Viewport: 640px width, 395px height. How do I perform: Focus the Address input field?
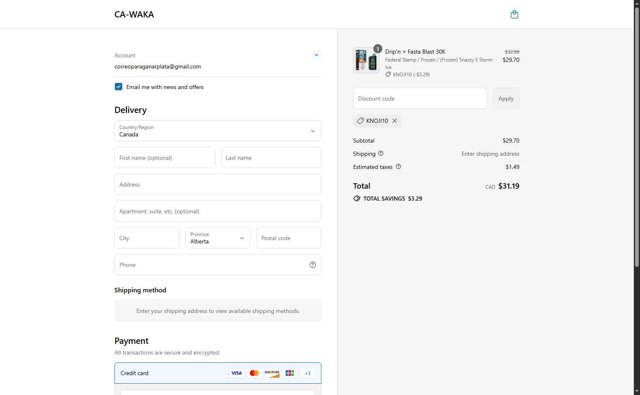pos(218,184)
